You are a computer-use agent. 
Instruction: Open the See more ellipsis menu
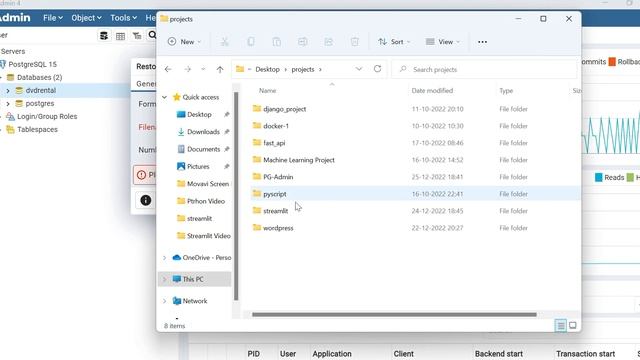pyautogui.click(x=482, y=42)
